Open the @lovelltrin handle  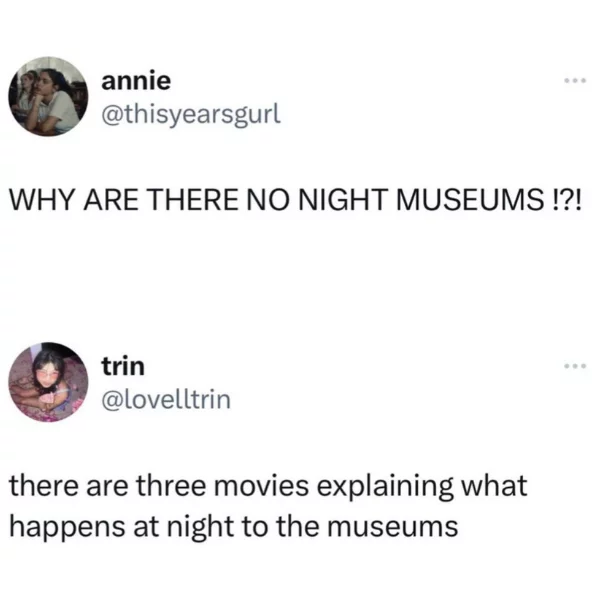[x=166, y=399]
